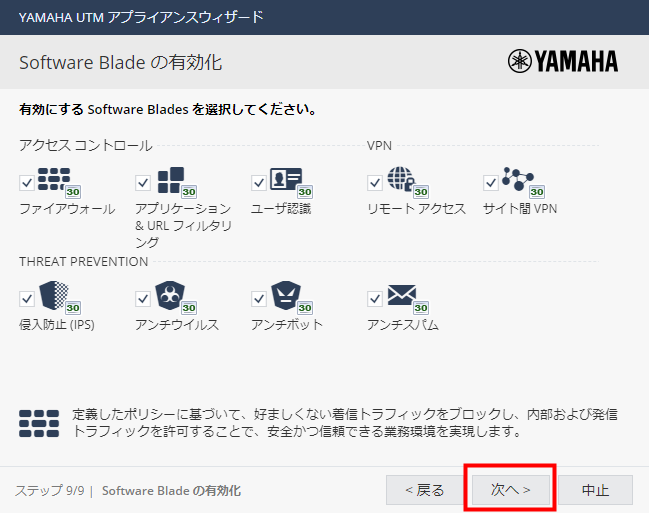Viewport: 649px width, 513px height.
Task: Go back with the < 戻る button
Action: 425,490
